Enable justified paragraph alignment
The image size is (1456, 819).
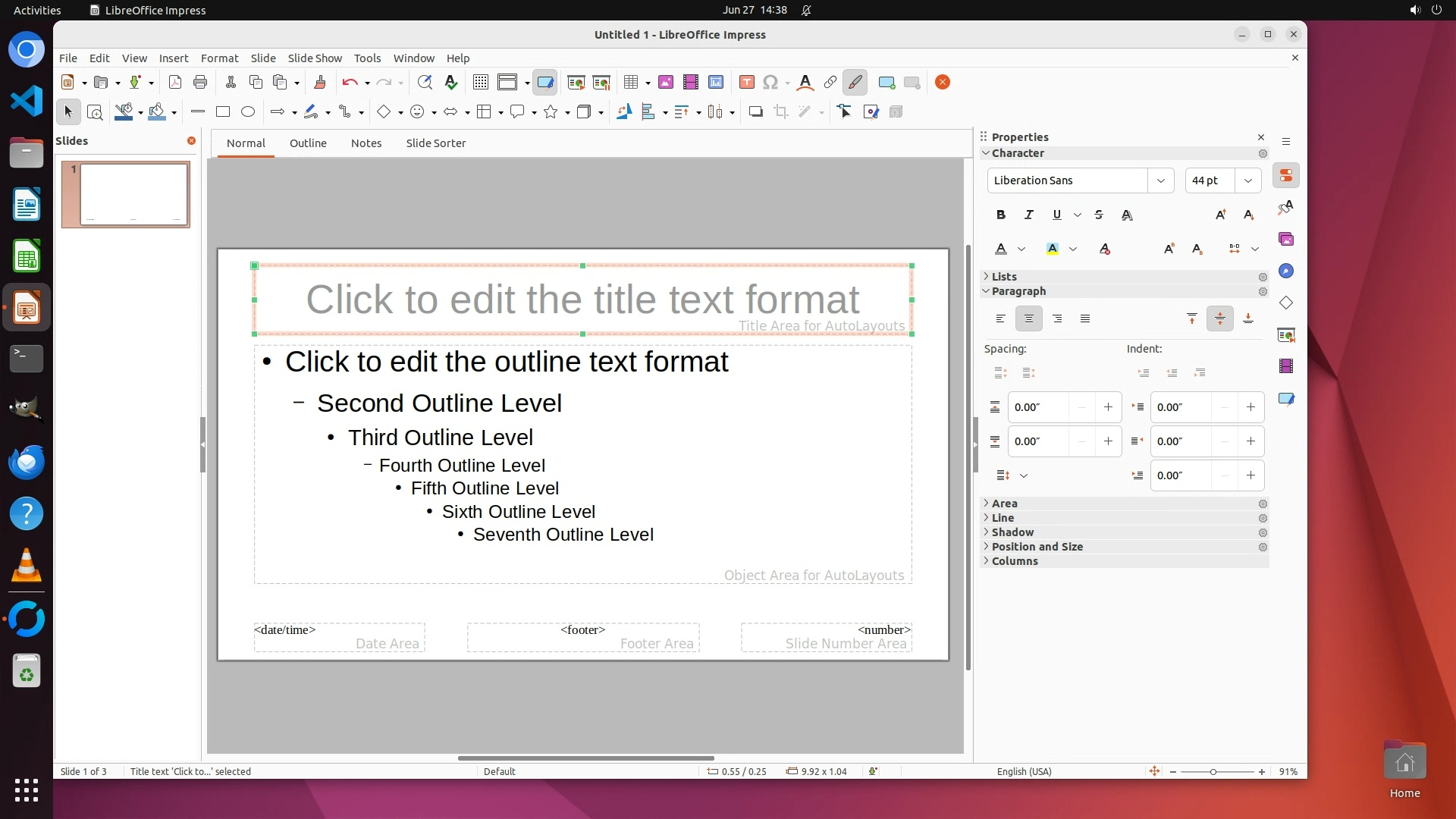[x=1085, y=319]
